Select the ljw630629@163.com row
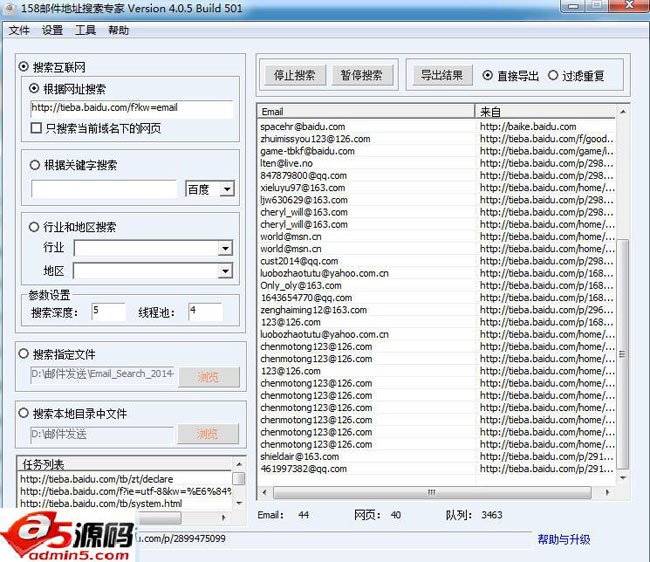The height and width of the screenshot is (562, 650). 436,200
